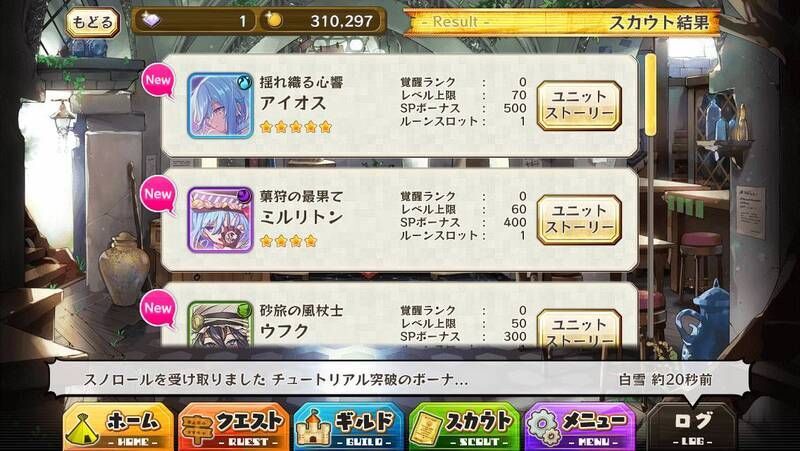Click the yellow results scrollbar thumb
This screenshot has height=451, width=800.
point(651,95)
